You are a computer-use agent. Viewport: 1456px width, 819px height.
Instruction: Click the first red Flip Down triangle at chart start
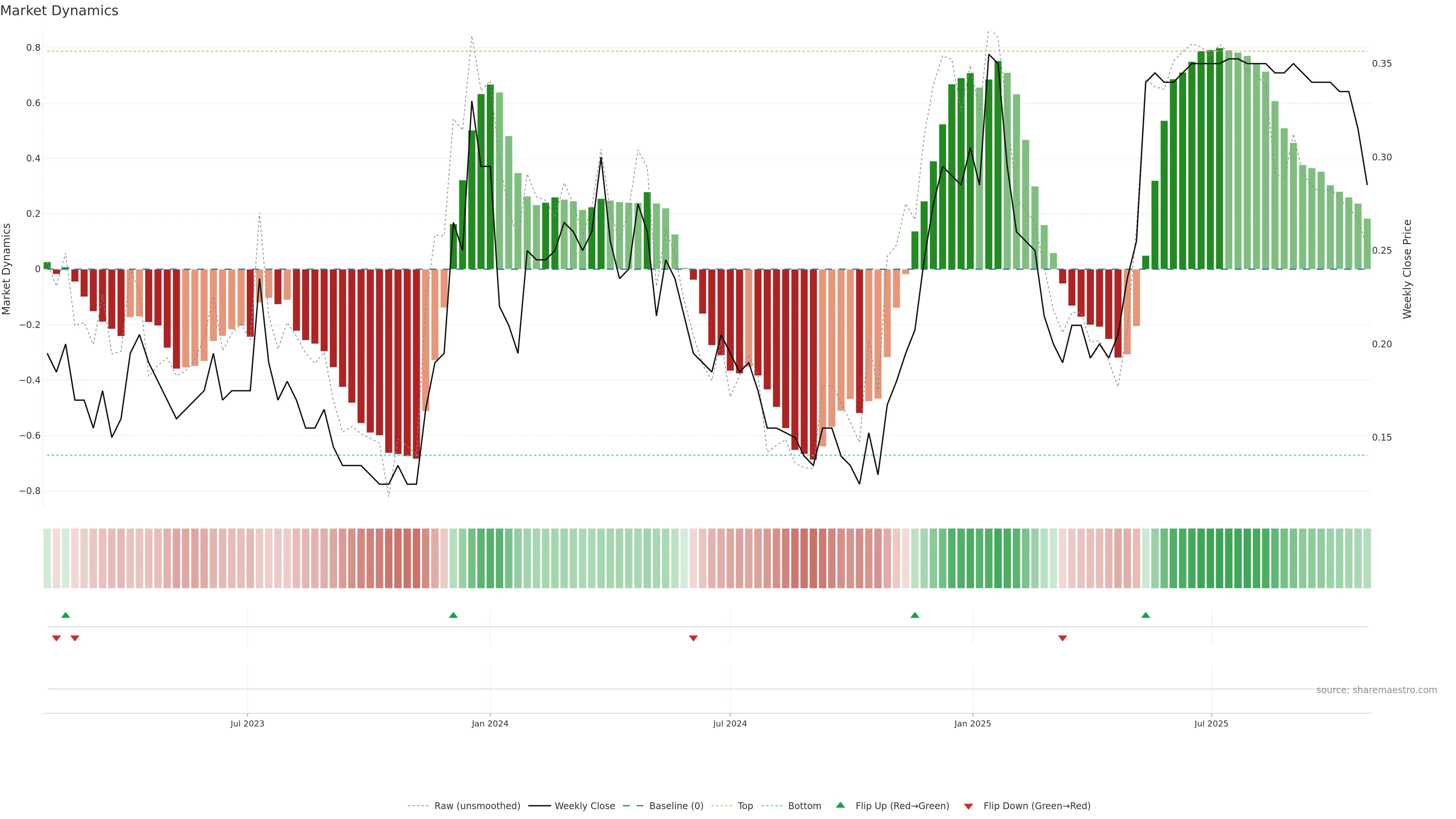(56, 638)
